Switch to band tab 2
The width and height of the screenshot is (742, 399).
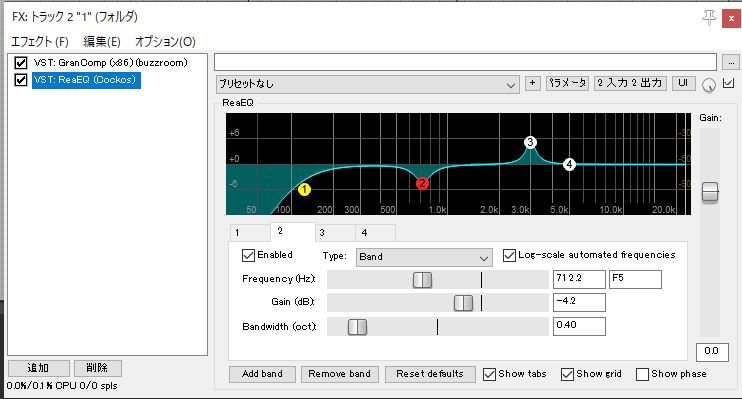(292, 231)
